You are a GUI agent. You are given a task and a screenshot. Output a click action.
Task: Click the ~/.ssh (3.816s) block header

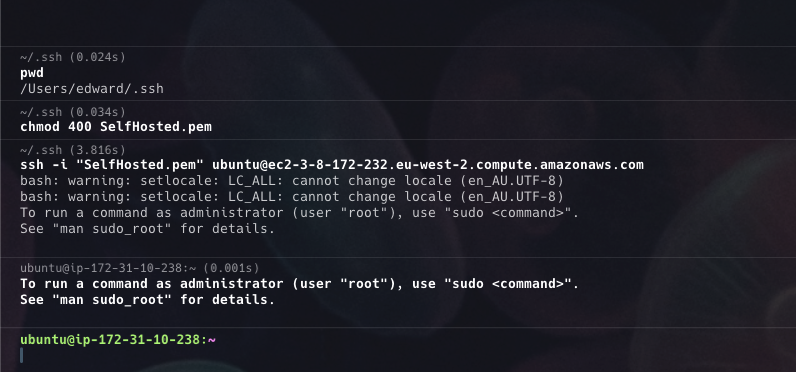pos(73,150)
